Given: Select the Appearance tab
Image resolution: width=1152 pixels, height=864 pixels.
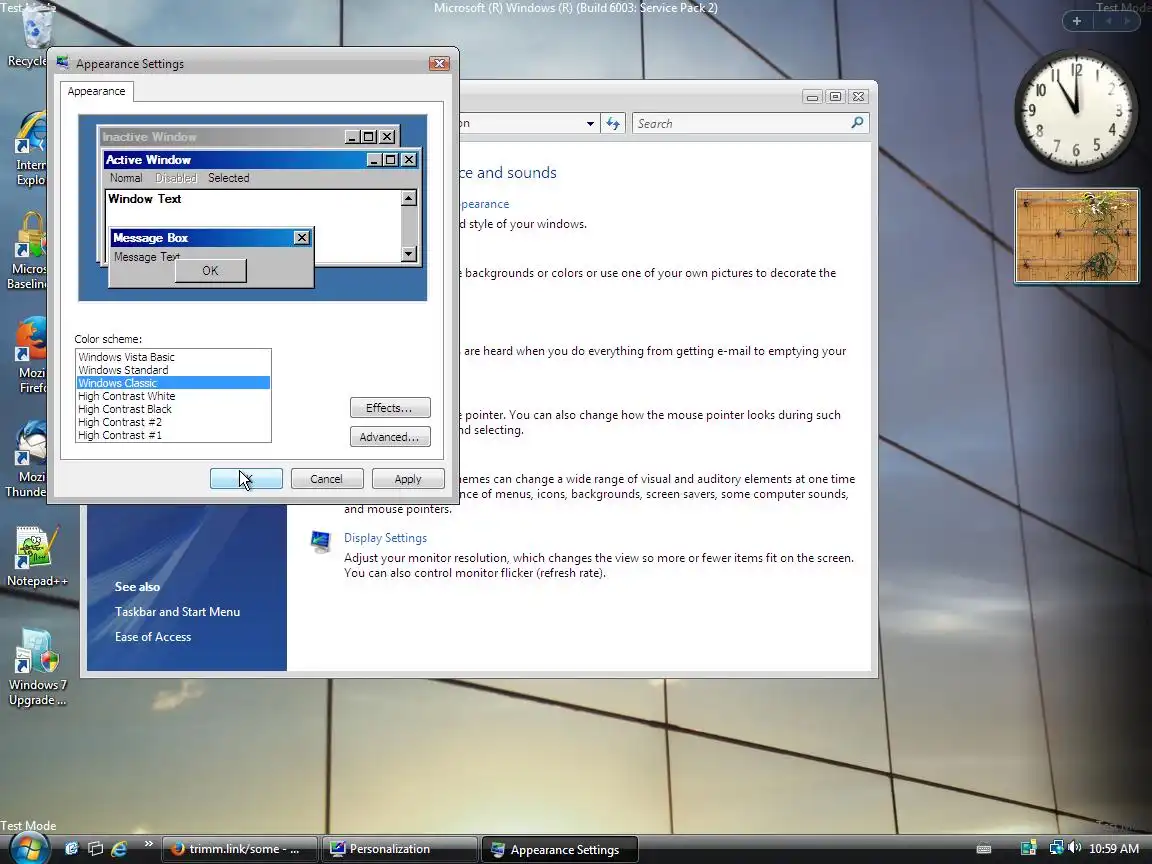Looking at the screenshot, I should click(96, 91).
